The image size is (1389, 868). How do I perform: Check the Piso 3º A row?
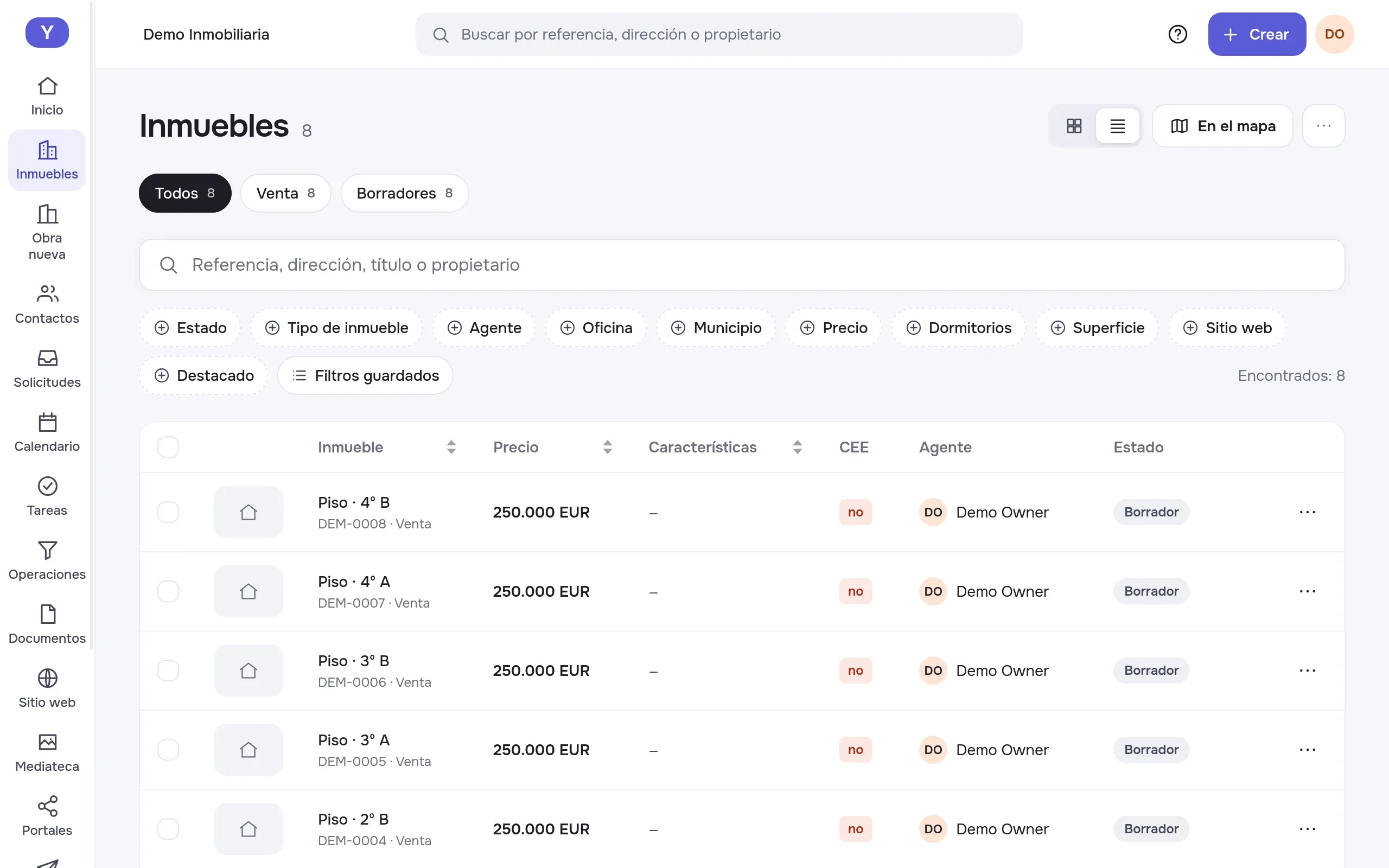(x=168, y=750)
